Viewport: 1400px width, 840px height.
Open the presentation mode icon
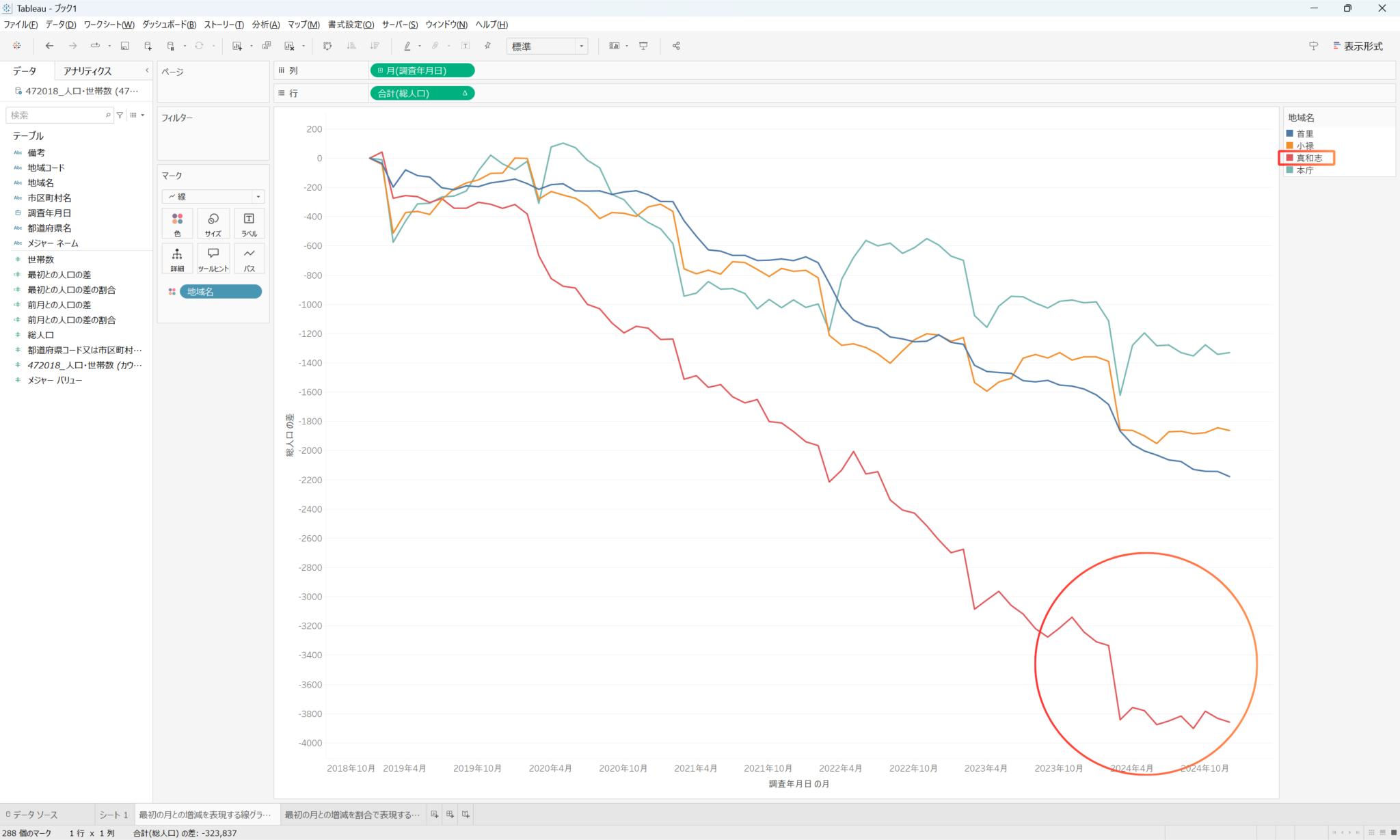click(x=643, y=46)
